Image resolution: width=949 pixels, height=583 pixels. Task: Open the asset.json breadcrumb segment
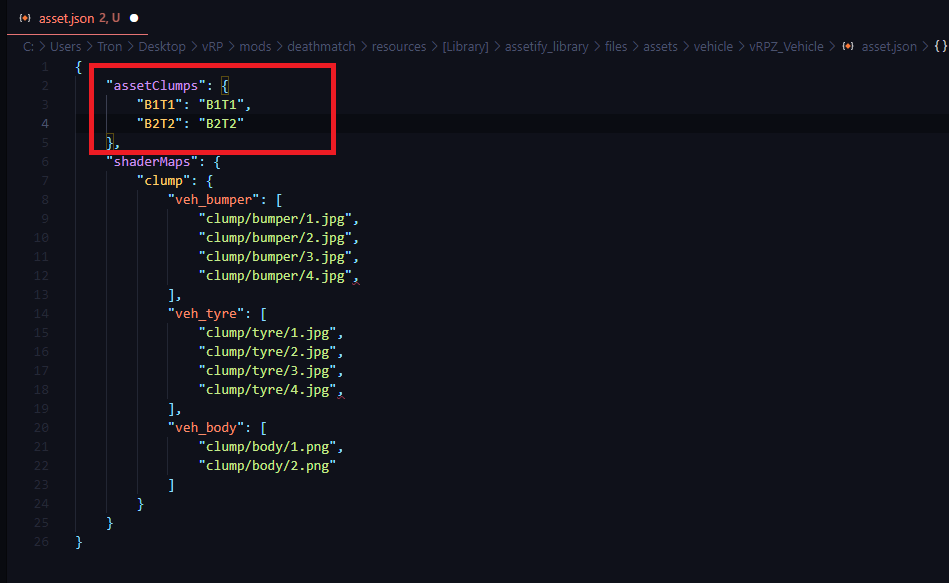pos(889,47)
